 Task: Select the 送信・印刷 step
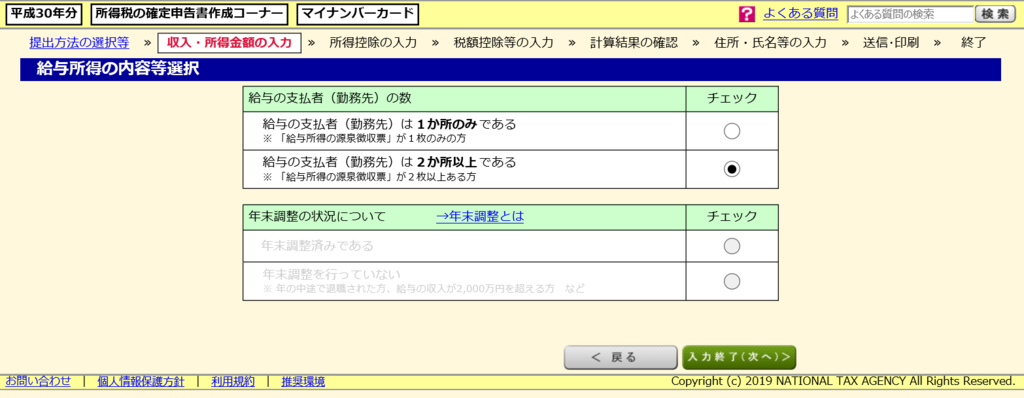click(x=891, y=43)
